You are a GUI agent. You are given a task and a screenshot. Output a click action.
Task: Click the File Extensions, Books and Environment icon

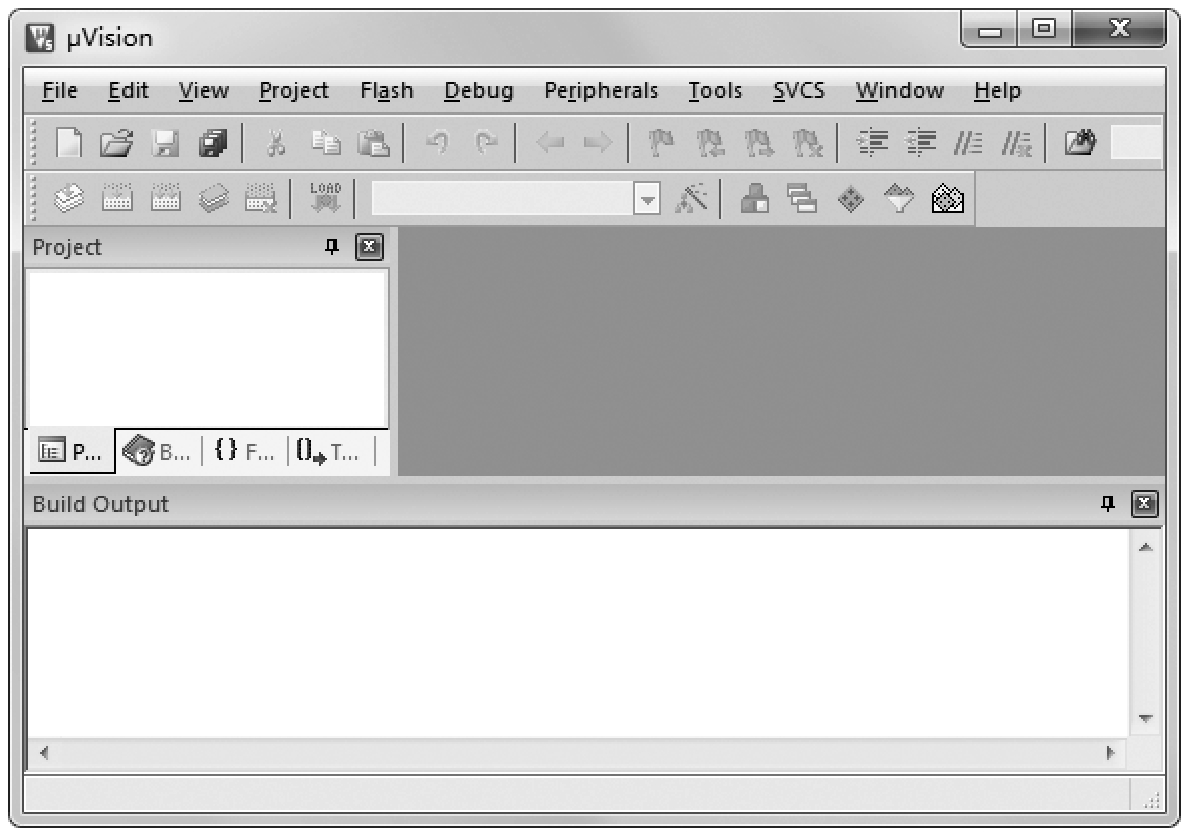[x=755, y=199]
